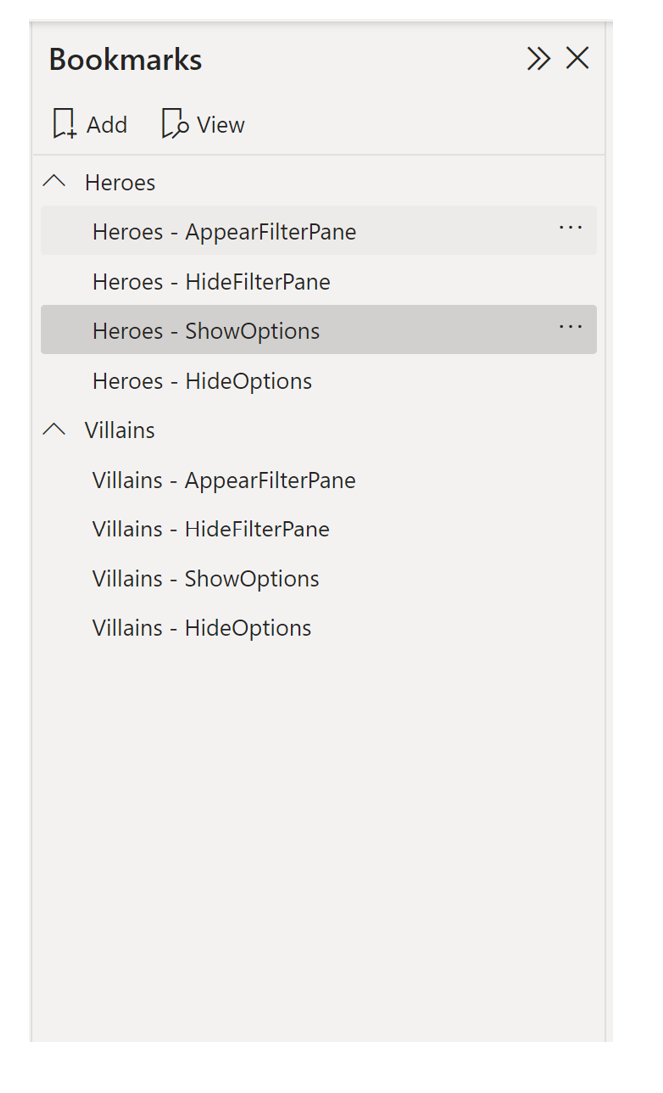Click the Add button text
This screenshot has width=663, height=1093.
pyautogui.click(x=107, y=125)
